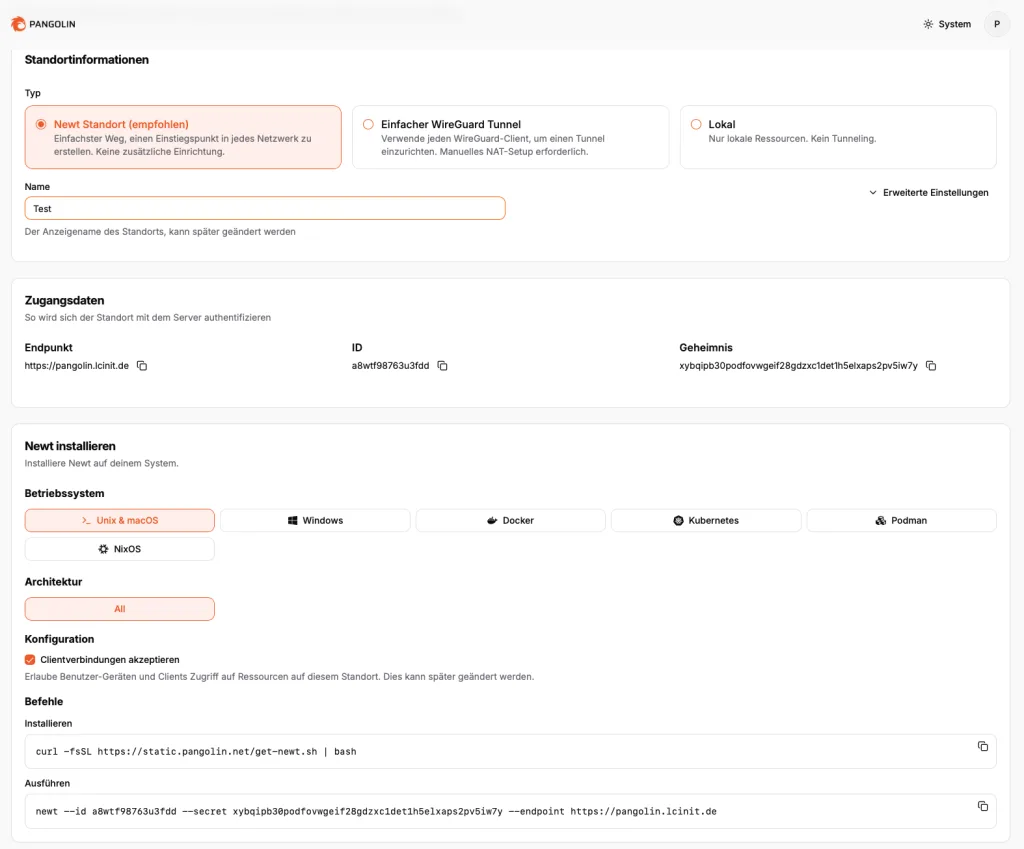
Task: Click the All architecture button
Action: [x=119, y=609]
